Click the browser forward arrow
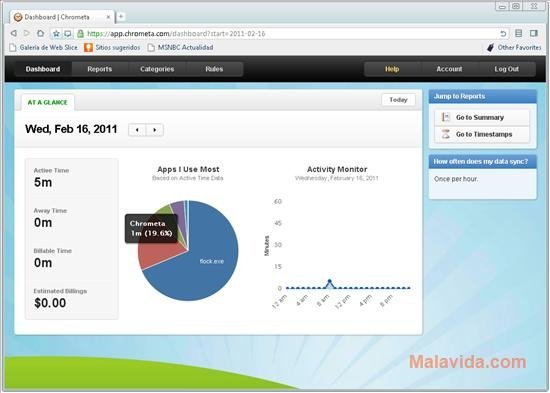This screenshot has width=550, height=393. [27, 33]
